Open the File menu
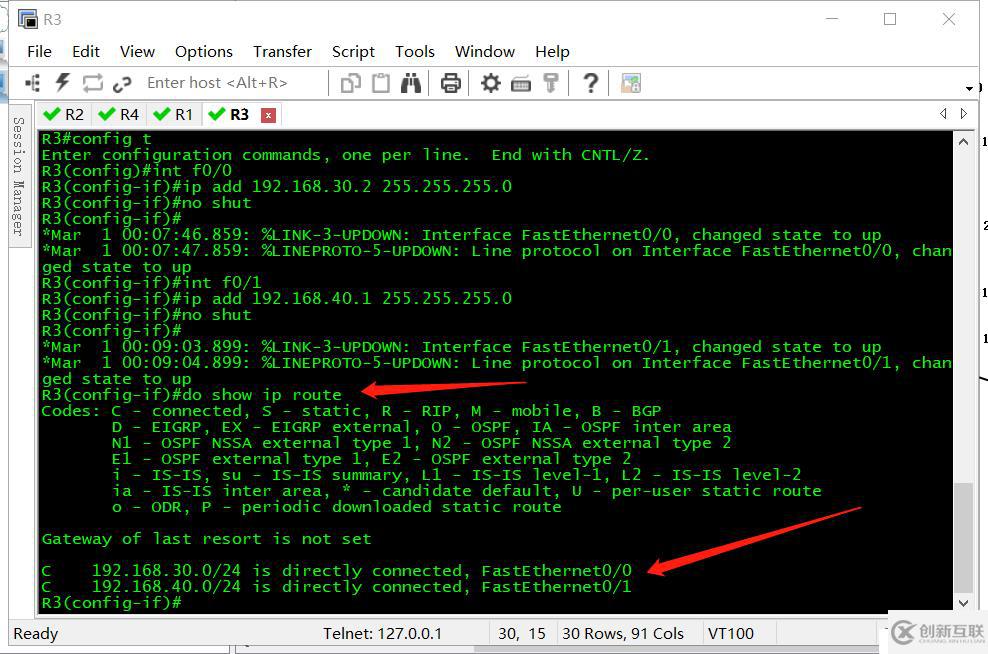This screenshot has width=988, height=654. point(39,52)
